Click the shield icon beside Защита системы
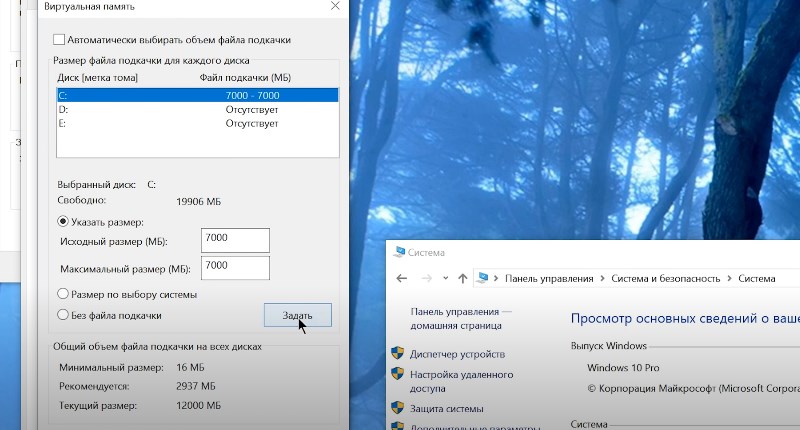The height and width of the screenshot is (430, 800). point(397,408)
